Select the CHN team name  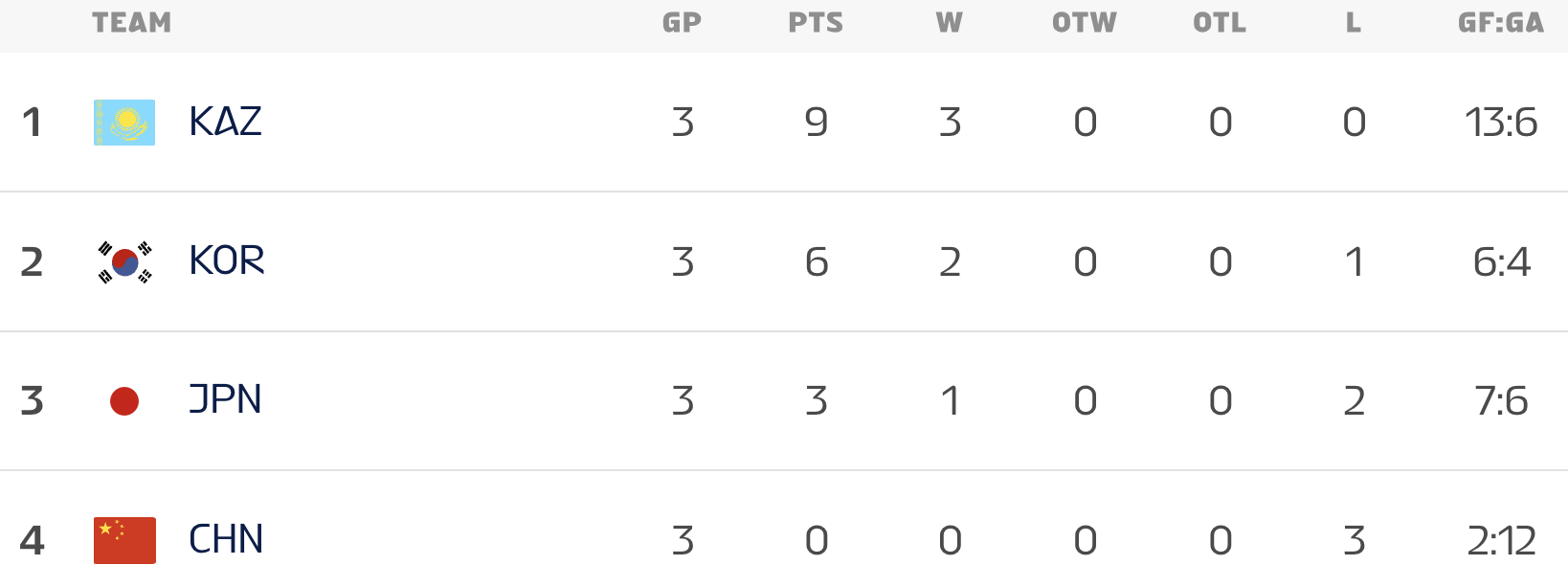(x=226, y=539)
